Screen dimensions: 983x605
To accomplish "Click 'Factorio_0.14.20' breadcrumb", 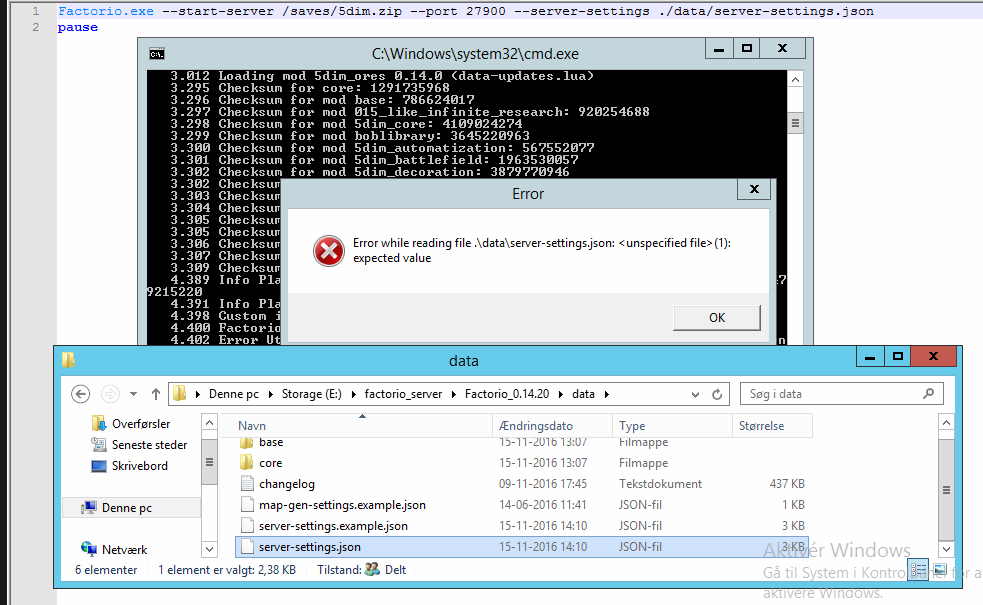I will pyautogui.click(x=507, y=394).
